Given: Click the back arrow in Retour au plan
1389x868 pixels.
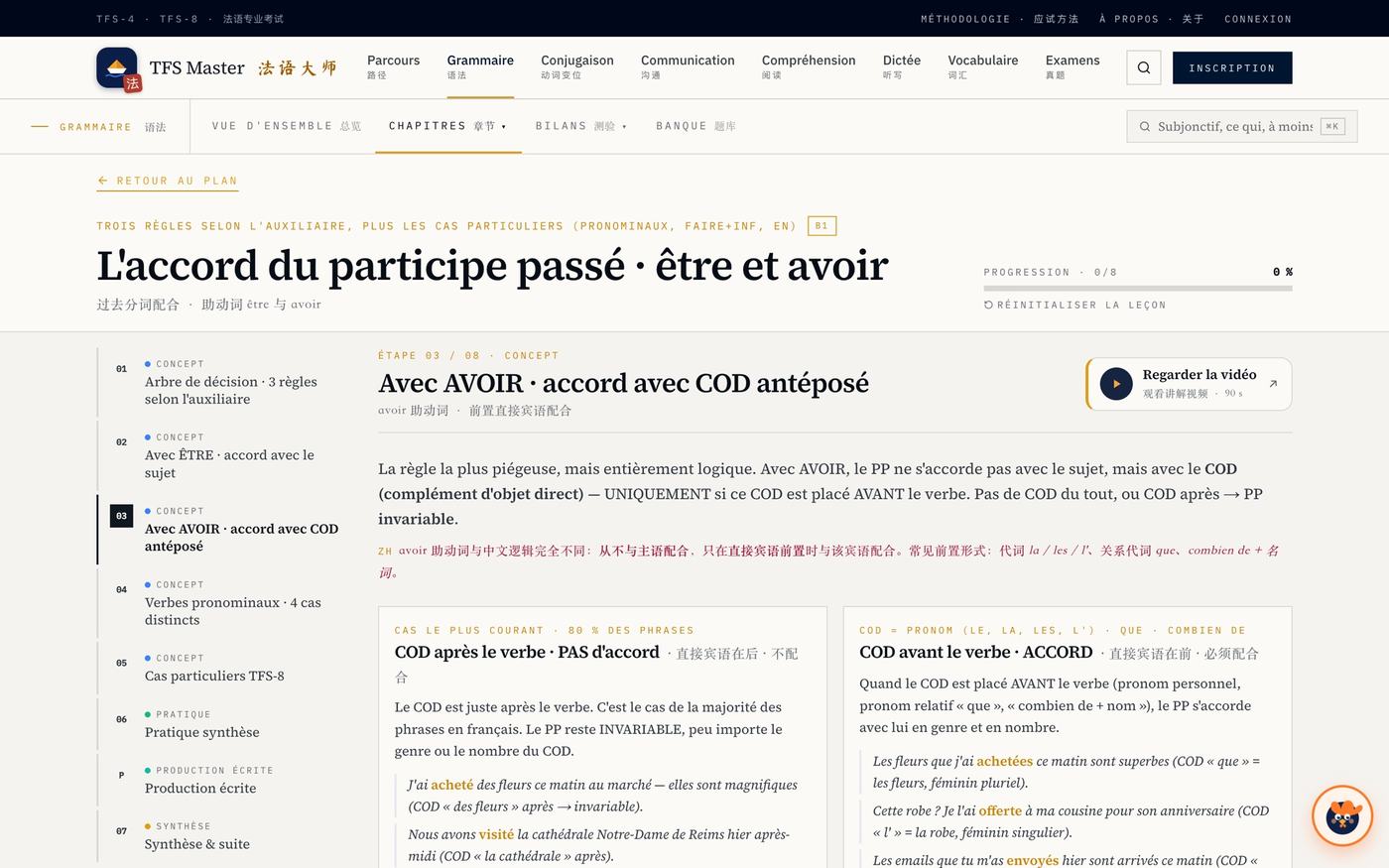Looking at the screenshot, I should click(x=102, y=181).
